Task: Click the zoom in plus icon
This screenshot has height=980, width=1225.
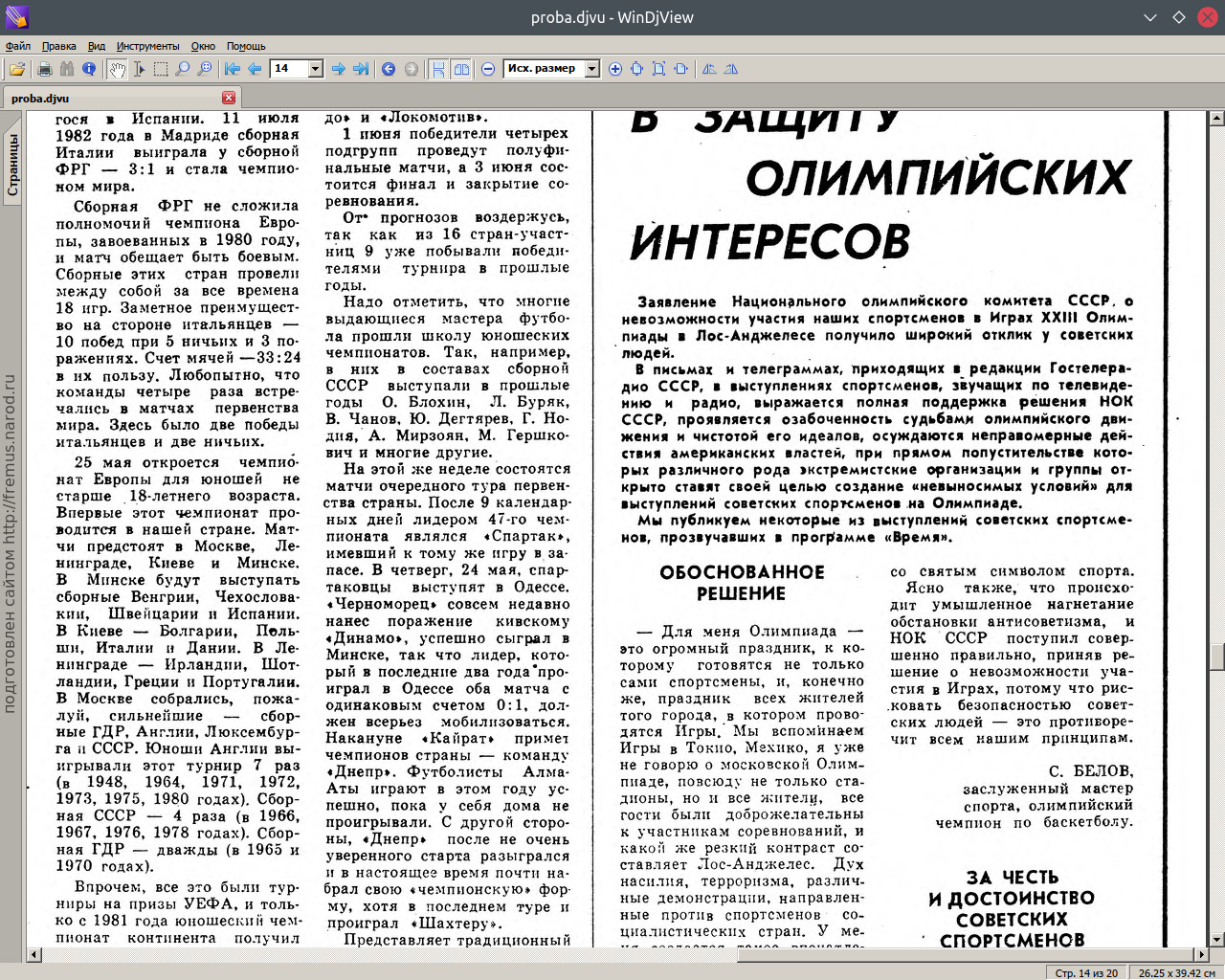Action: pyautogui.click(x=614, y=69)
